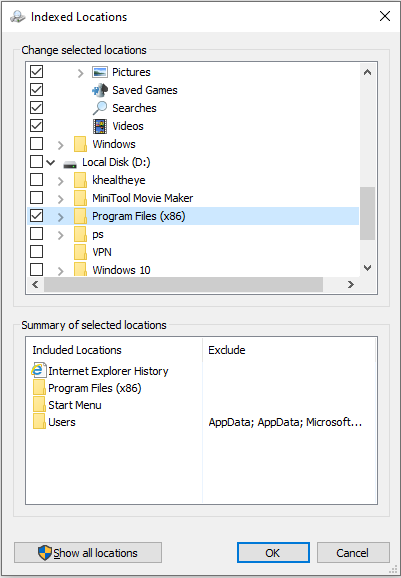Select the VPN tree label

[102, 253]
